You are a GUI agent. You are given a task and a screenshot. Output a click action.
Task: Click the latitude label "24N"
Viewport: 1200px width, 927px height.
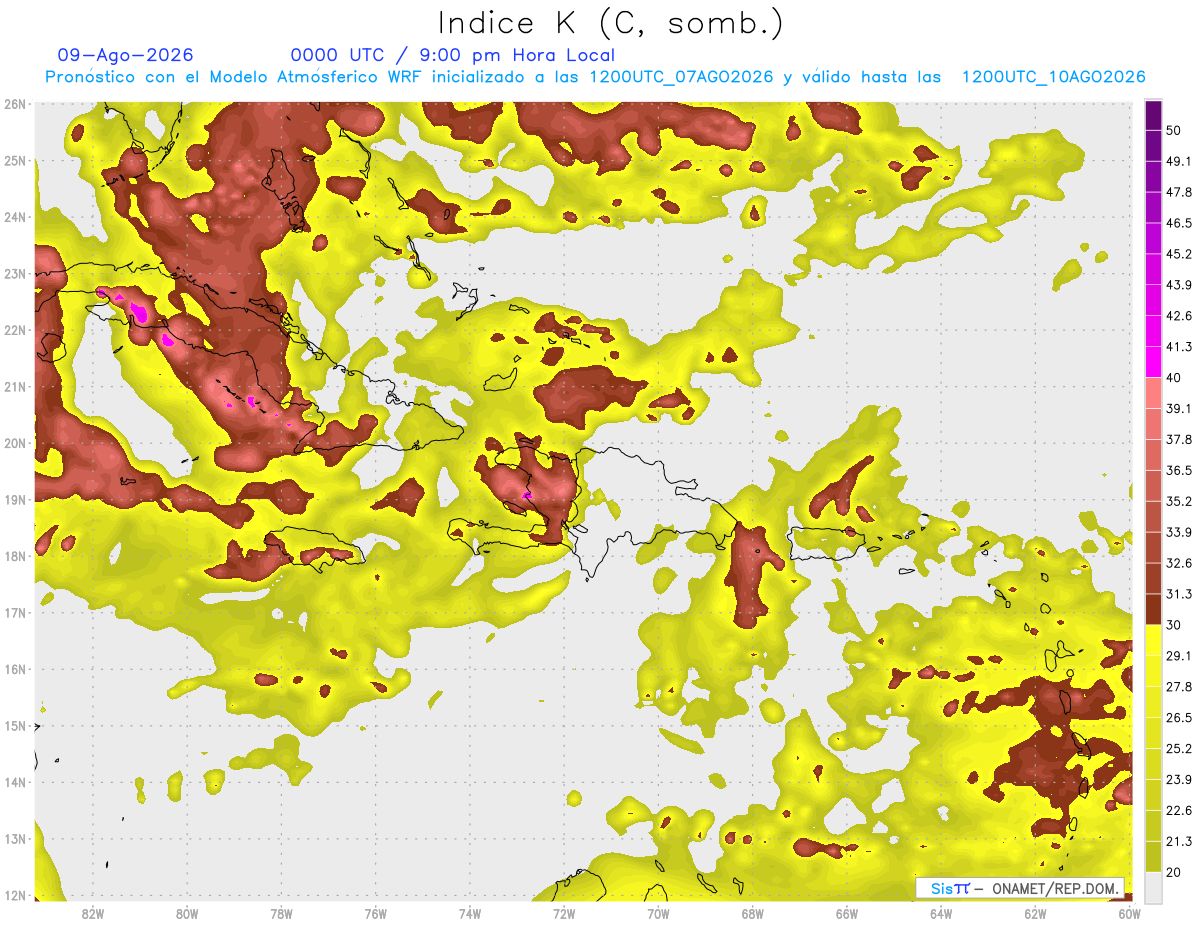point(14,217)
